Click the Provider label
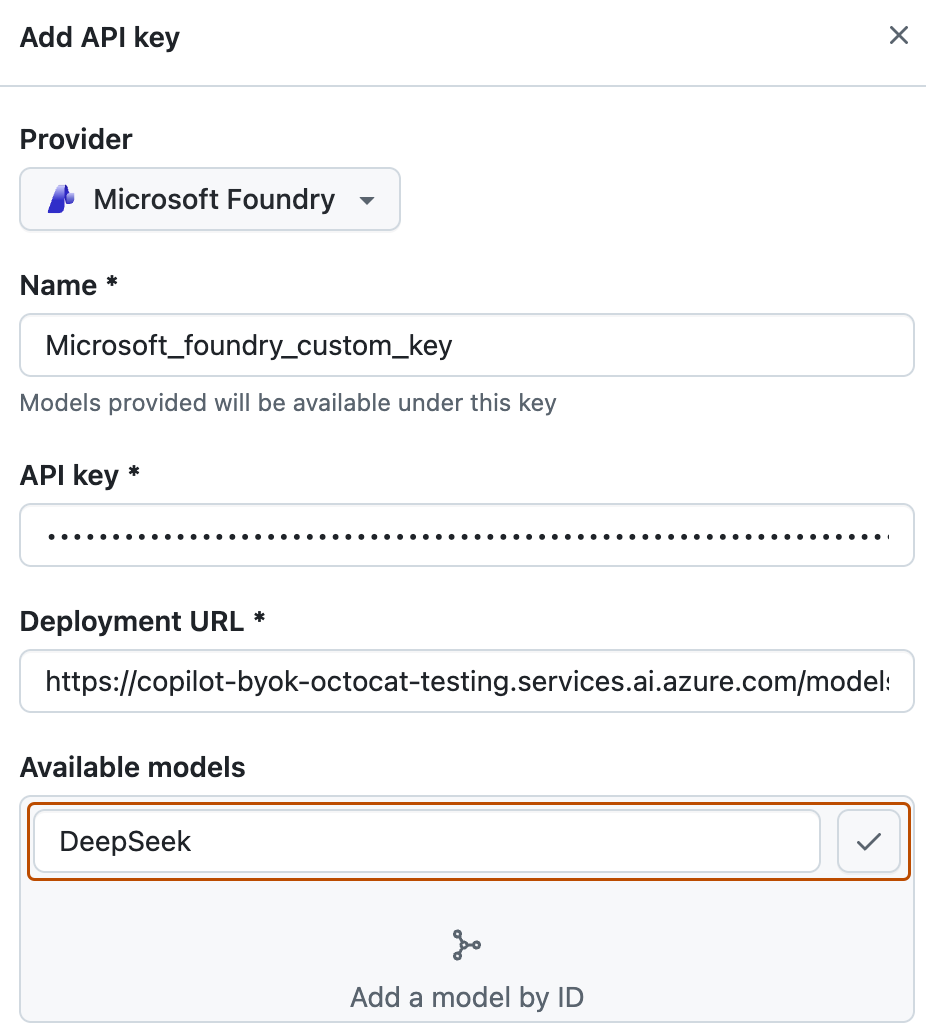 tap(75, 139)
